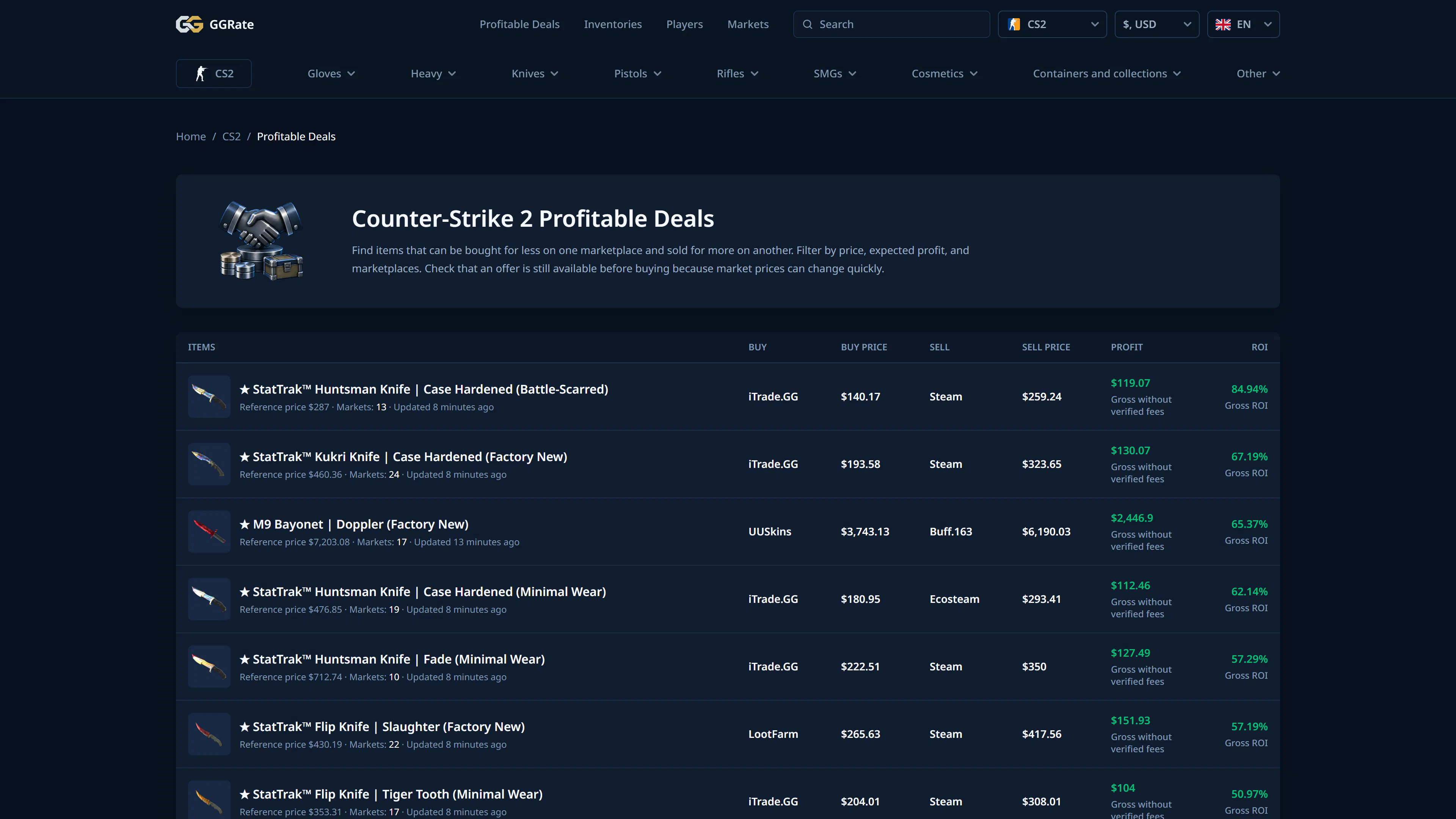The width and height of the screenshot is (1456, 819).
Task: Expand Containers and collections menu
Action: click(x=1107, y=74)
